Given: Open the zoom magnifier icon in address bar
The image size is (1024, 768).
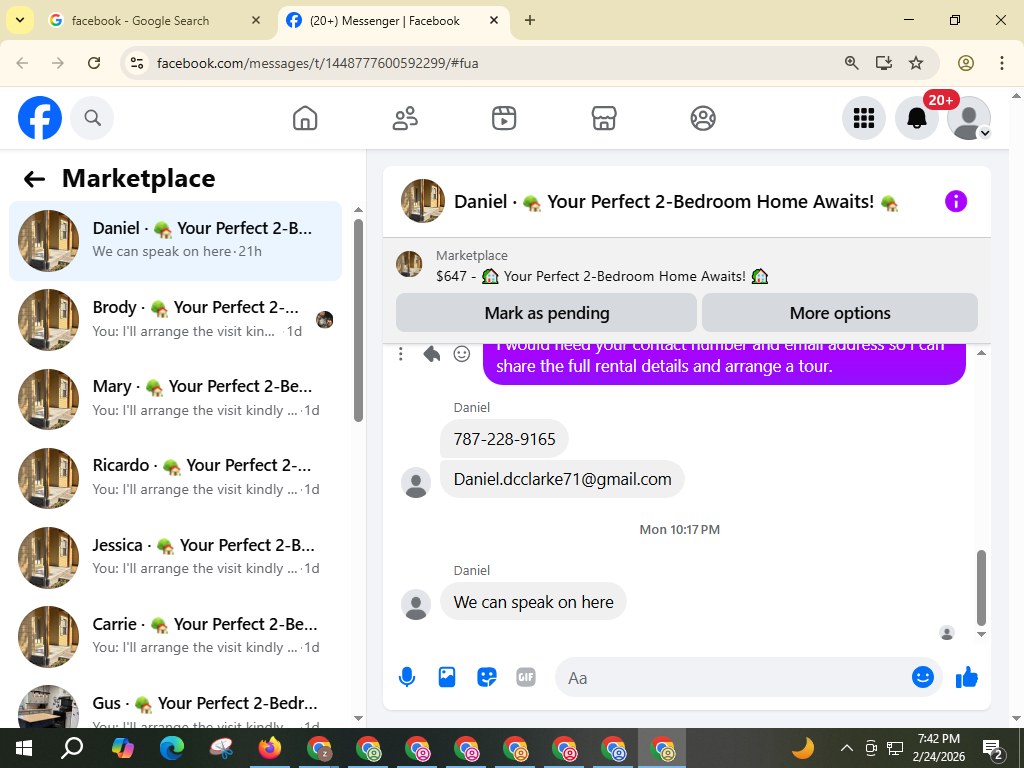Looking at the screenshot, I should [x=851, y=63].
